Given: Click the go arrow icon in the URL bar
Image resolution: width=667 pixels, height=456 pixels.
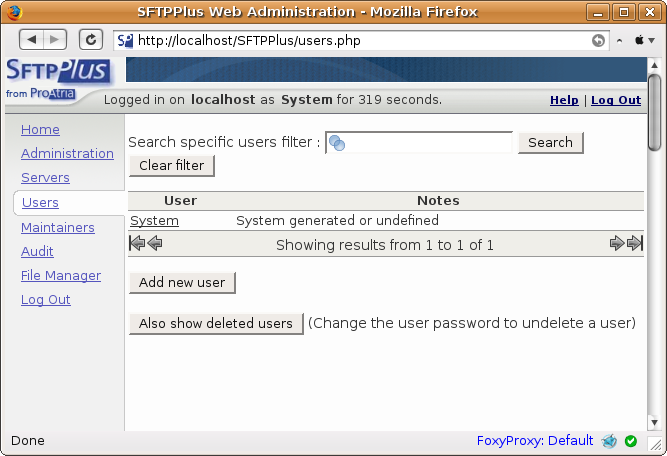Looking at the screenshot, I should 598,40.
